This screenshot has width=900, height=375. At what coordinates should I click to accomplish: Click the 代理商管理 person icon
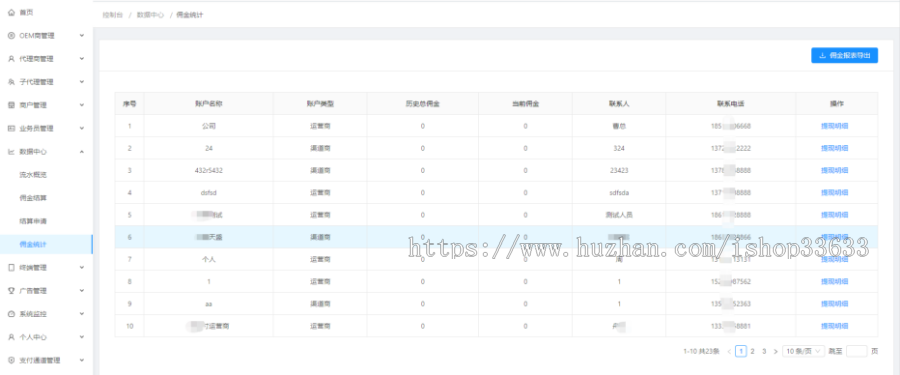(x=11, y=59)
